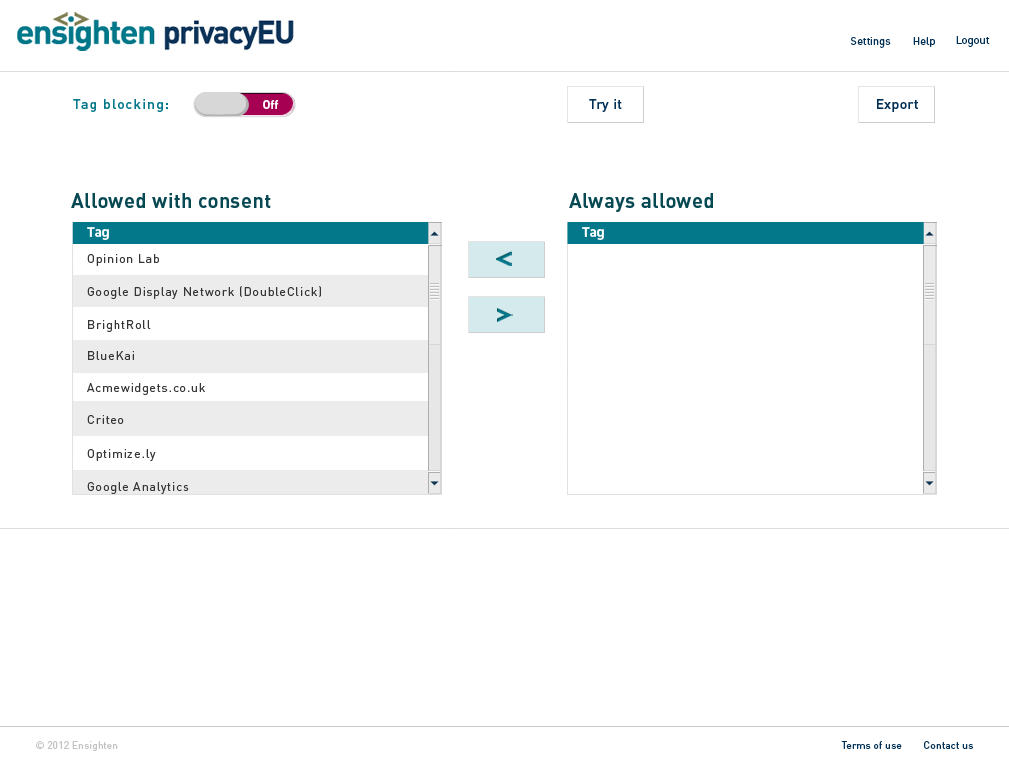Open the Contact us link
Viewport: 1009px width, 764px height.
coord(948,746)
